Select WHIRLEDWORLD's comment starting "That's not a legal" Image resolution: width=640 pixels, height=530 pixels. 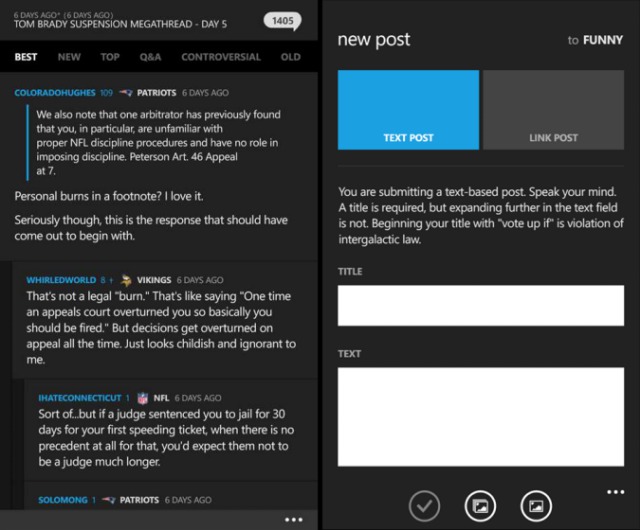(161, 328)
